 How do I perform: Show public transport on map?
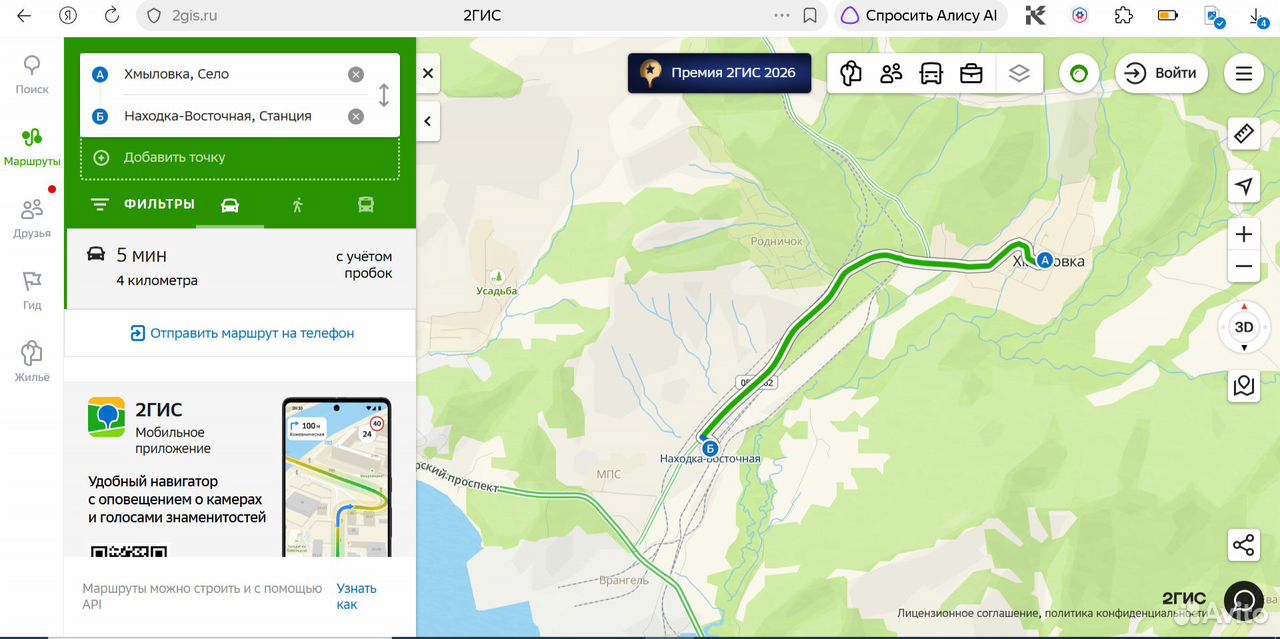tap(931, 73)
